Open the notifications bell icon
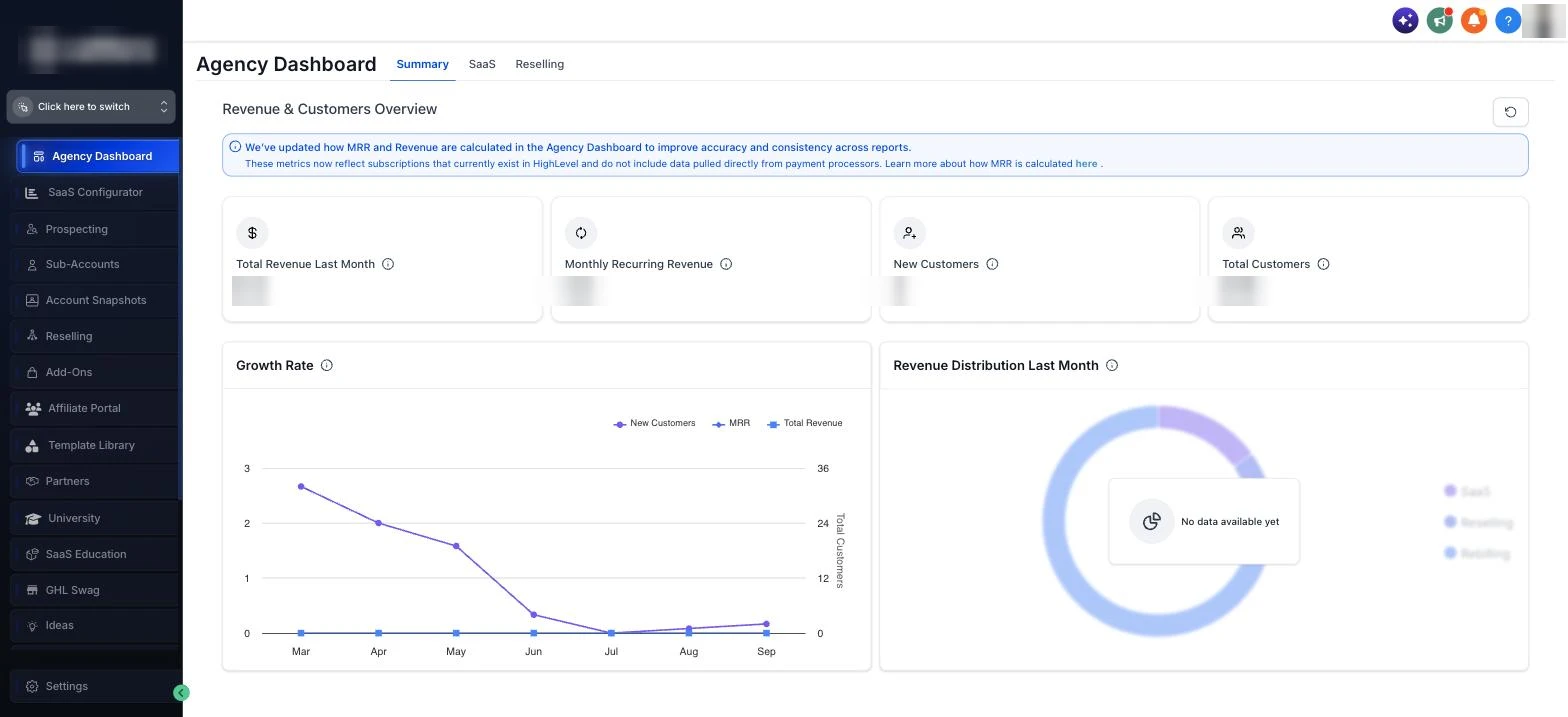The width and height of the screenshot is (1568, 717). pos(1473,20)
